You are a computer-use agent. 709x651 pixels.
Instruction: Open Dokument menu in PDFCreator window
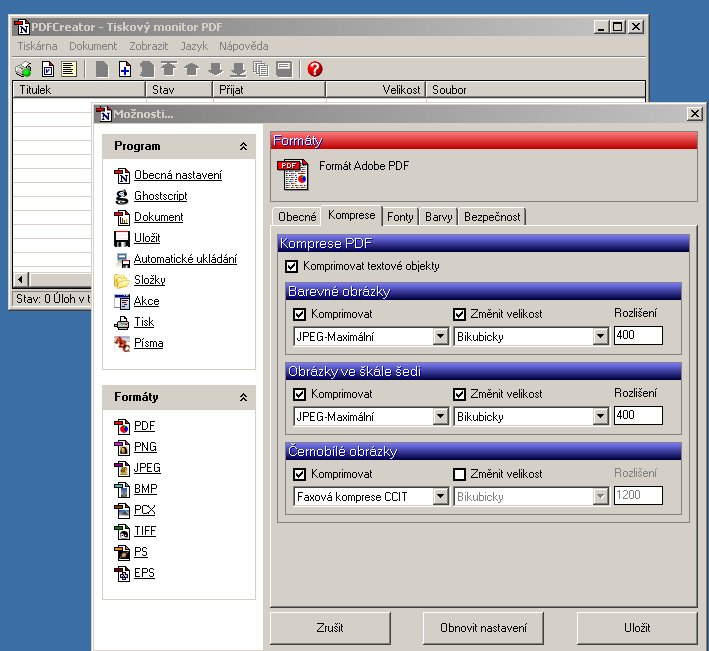pos(93,46)
